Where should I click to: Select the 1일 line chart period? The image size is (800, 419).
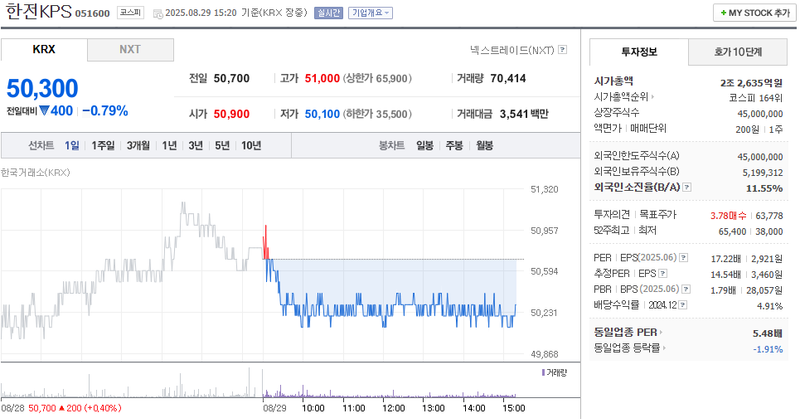pyautogui.click(x=72, y=145)
